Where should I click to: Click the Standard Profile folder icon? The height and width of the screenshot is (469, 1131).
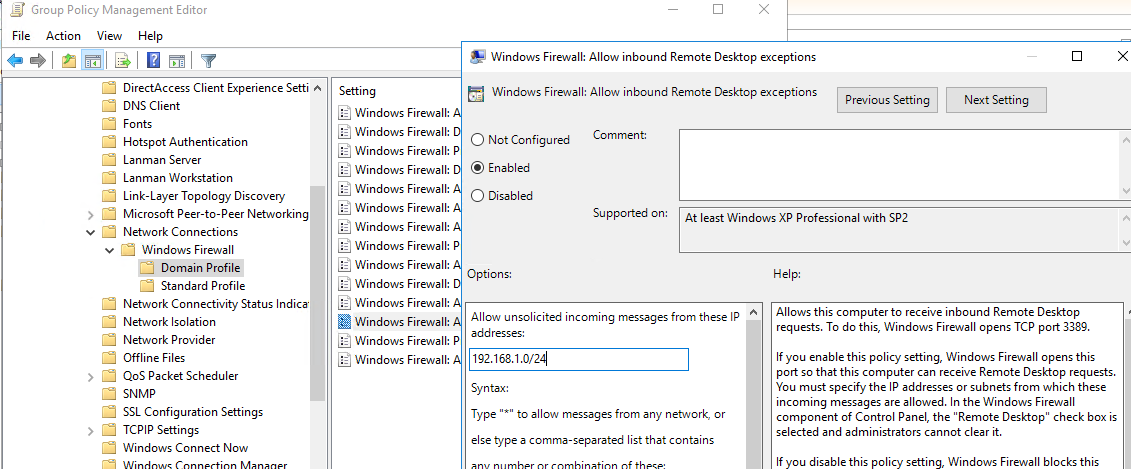click(147, 286)
